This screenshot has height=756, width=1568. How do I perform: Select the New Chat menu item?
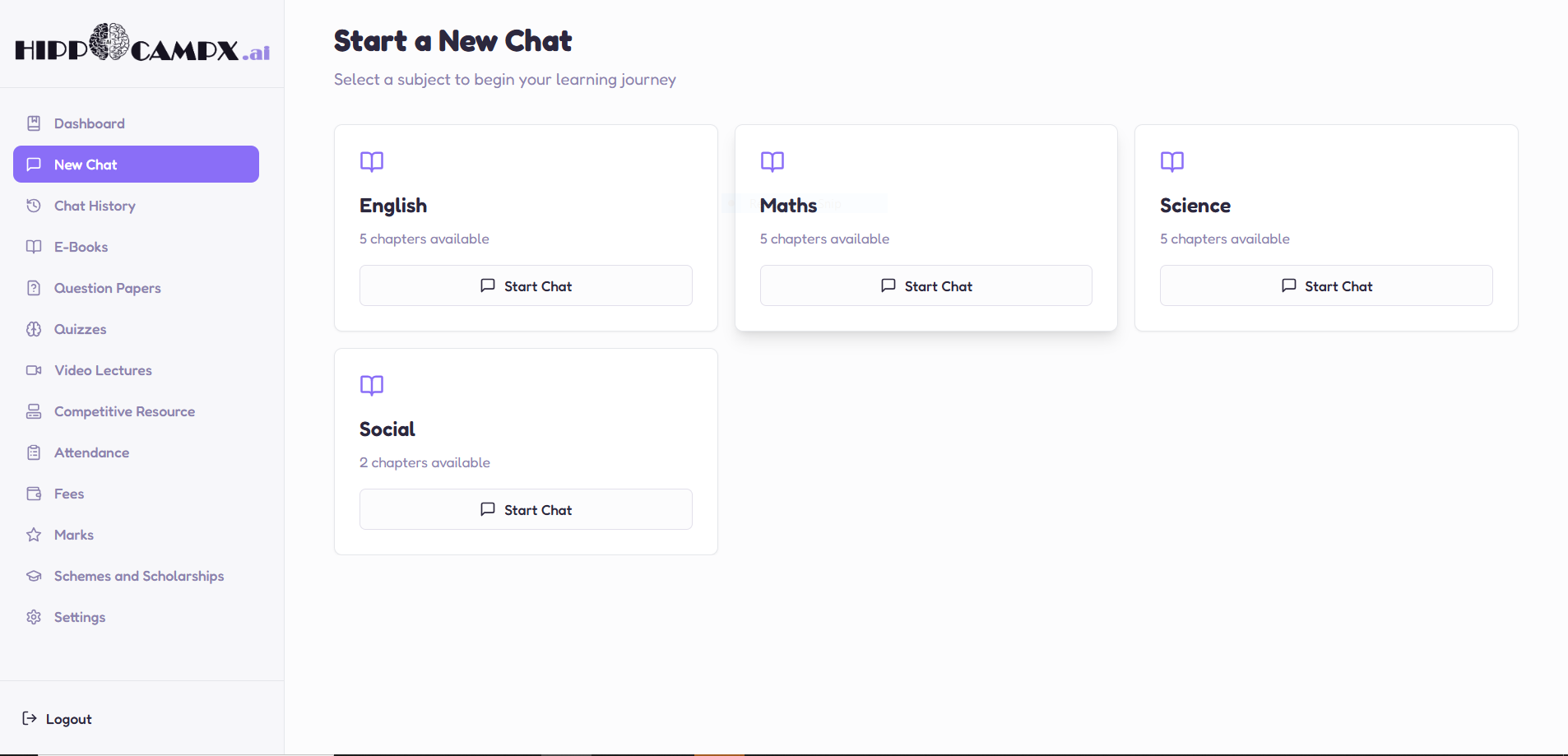[x=136, y=165]
